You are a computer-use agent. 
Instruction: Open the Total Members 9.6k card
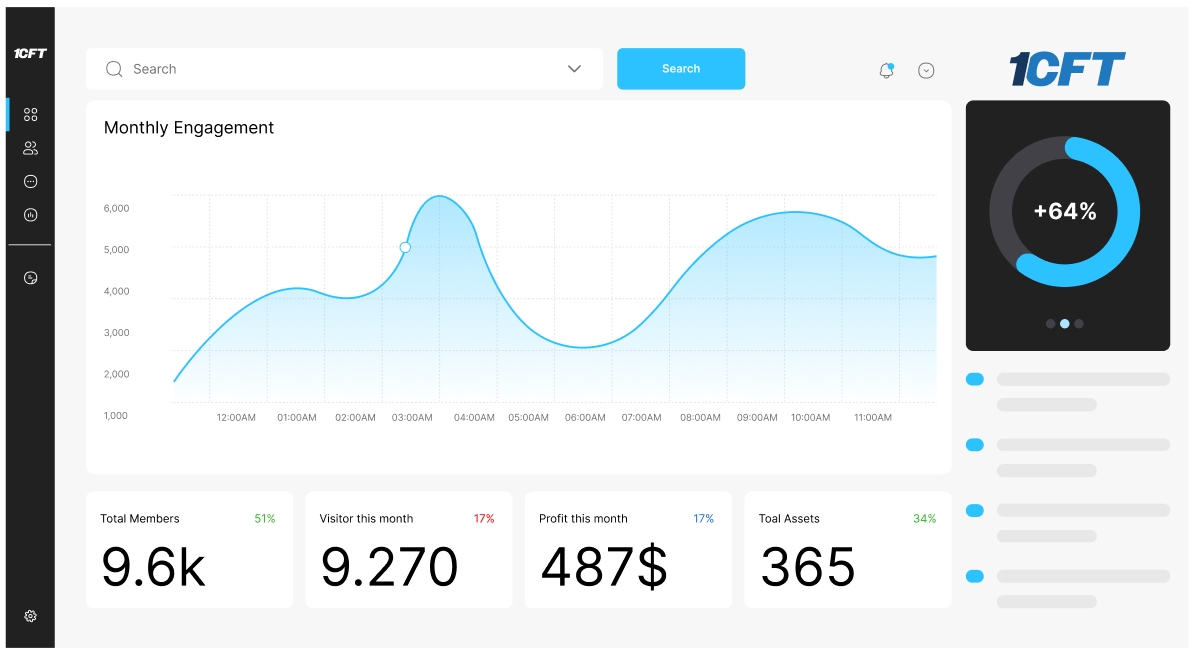(189, 549)
